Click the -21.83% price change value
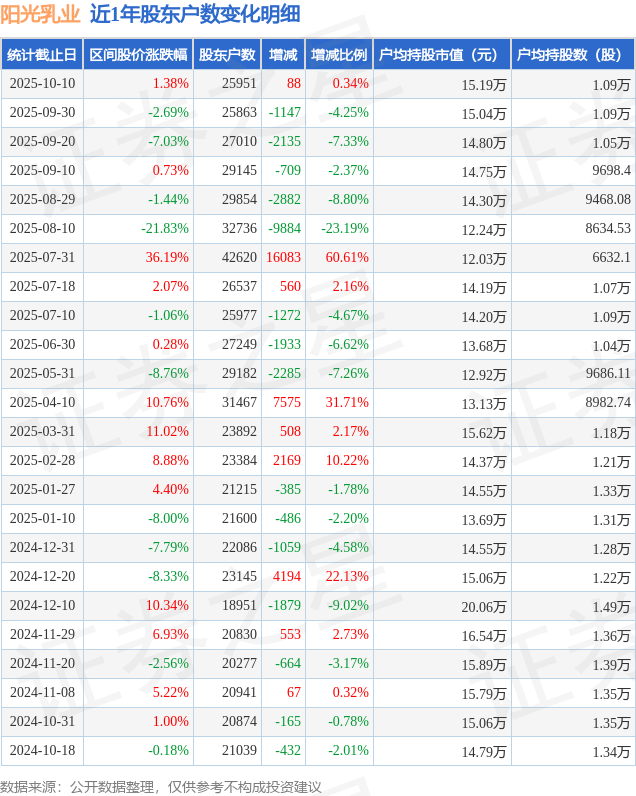The image size is (636, 796). tap(164, 229)
